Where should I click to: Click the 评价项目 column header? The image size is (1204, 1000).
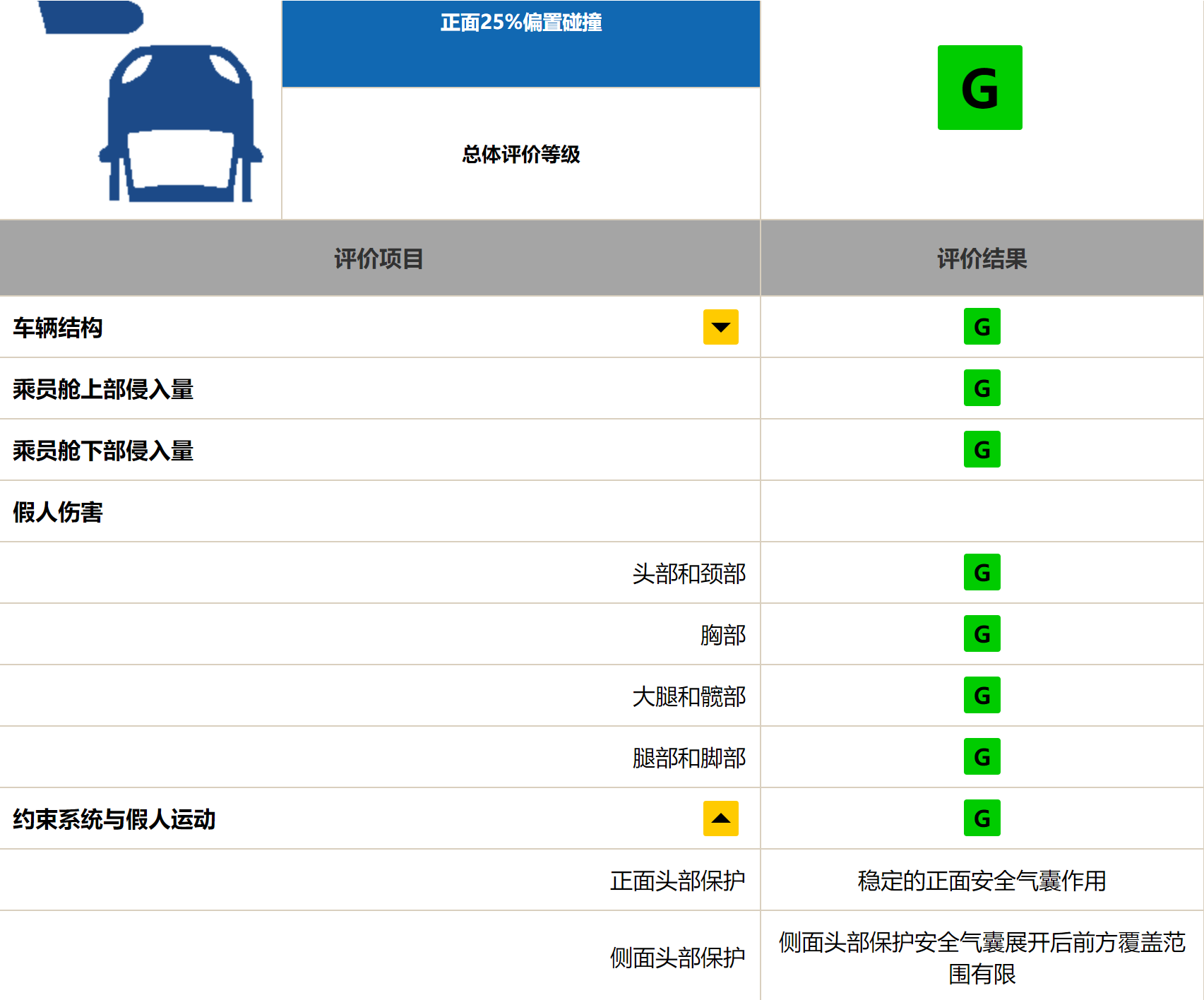[379, 258]
